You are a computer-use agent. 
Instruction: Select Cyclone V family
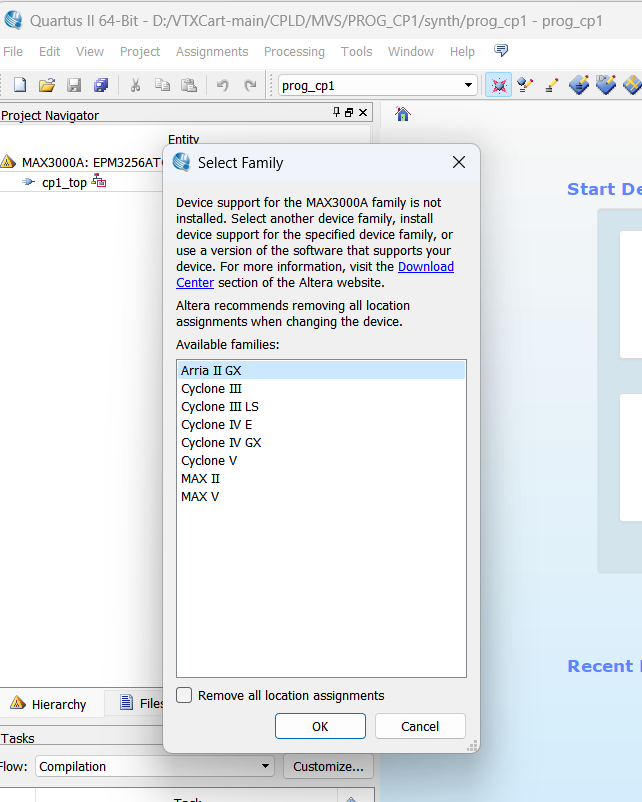(x=321, y=460)
